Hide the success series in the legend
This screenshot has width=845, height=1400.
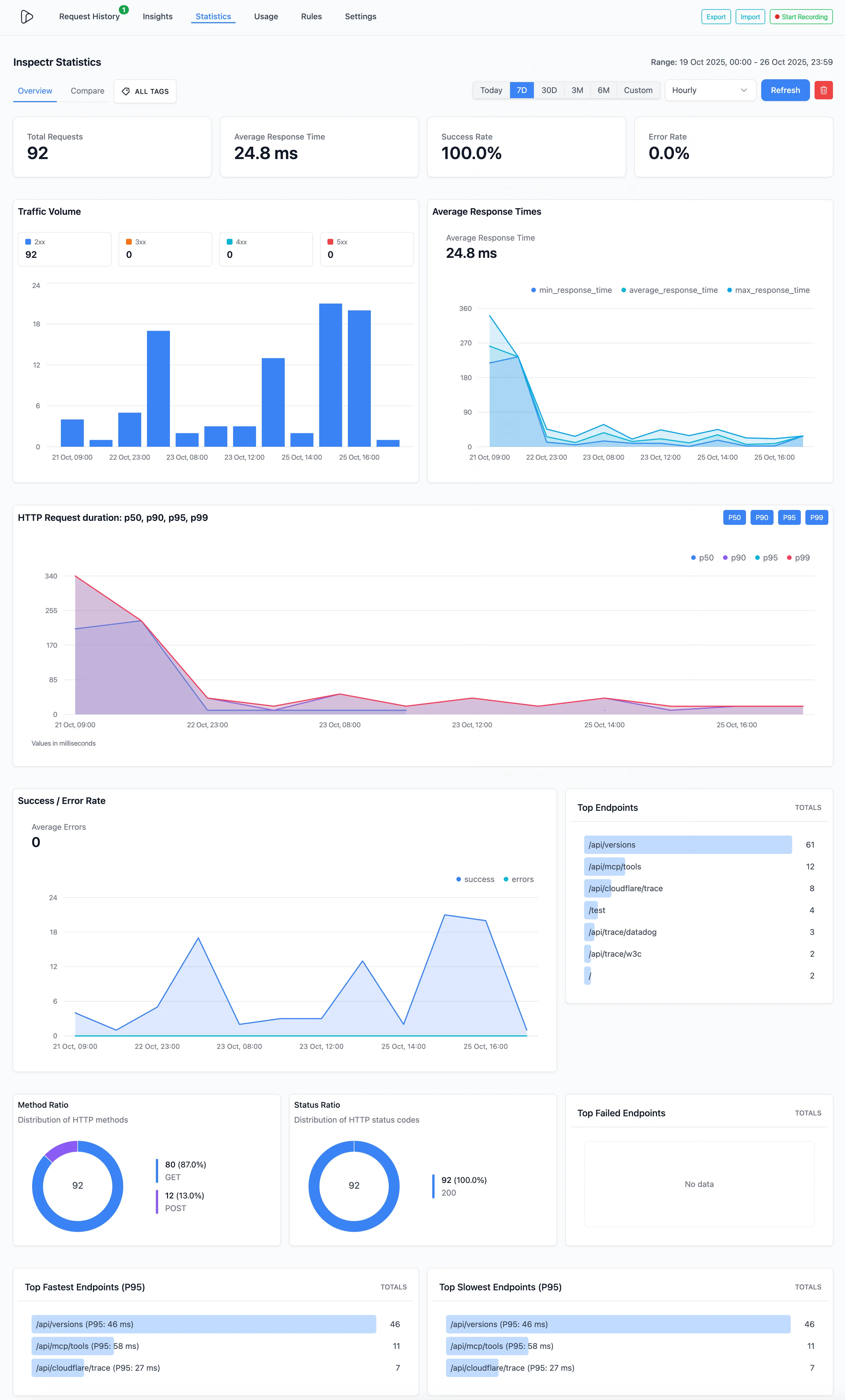[x=476, y=879]
